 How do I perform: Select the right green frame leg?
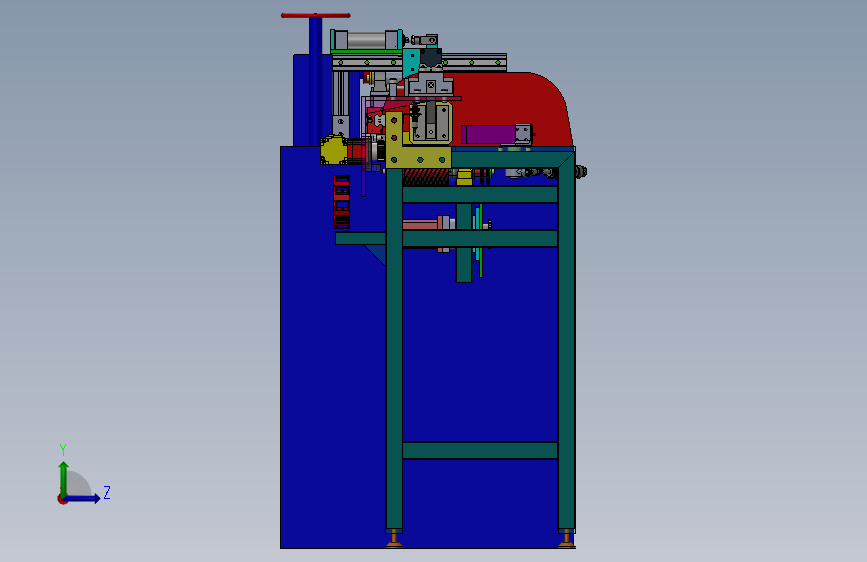566,348
